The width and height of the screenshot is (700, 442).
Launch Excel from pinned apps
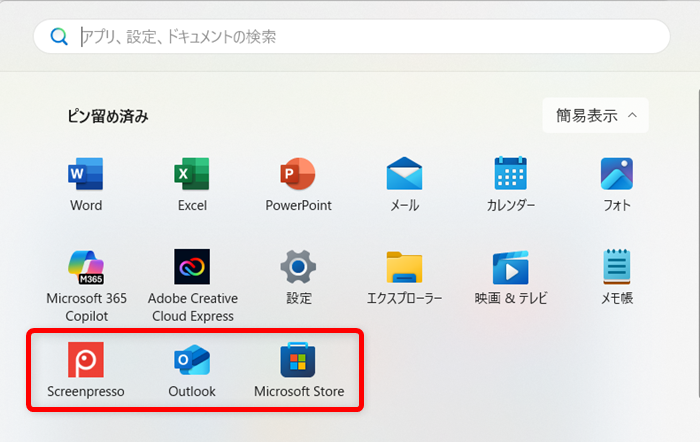pyautogui.click(x=192, y=184)
